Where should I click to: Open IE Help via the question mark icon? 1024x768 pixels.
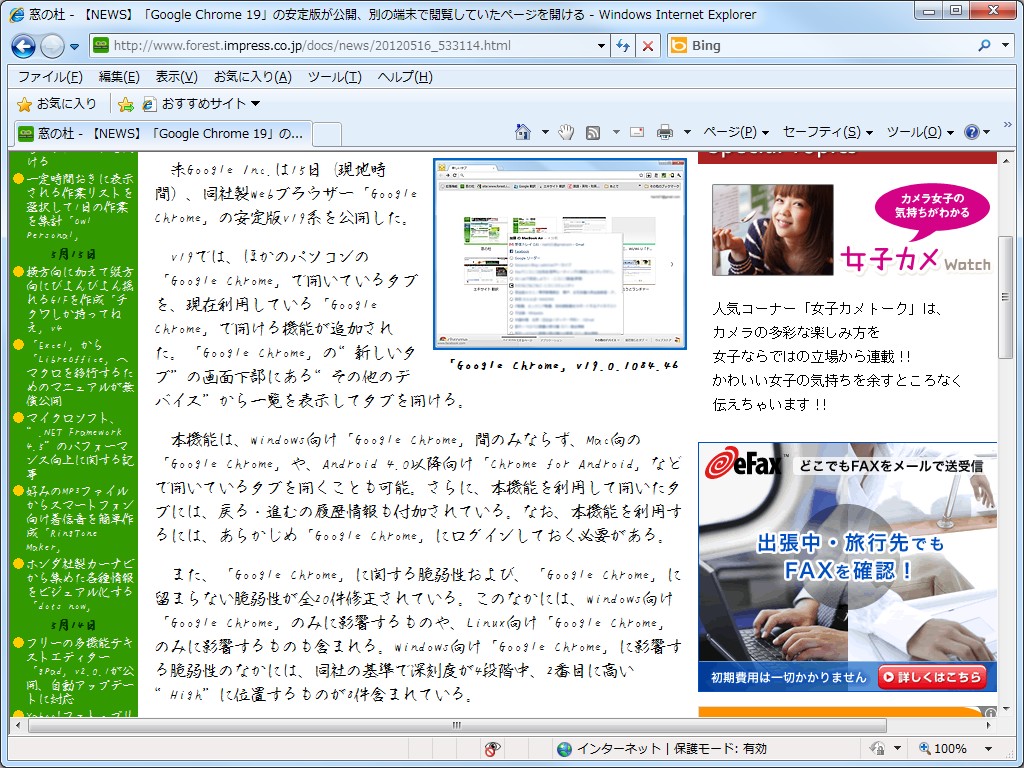[x=973, y=131]
